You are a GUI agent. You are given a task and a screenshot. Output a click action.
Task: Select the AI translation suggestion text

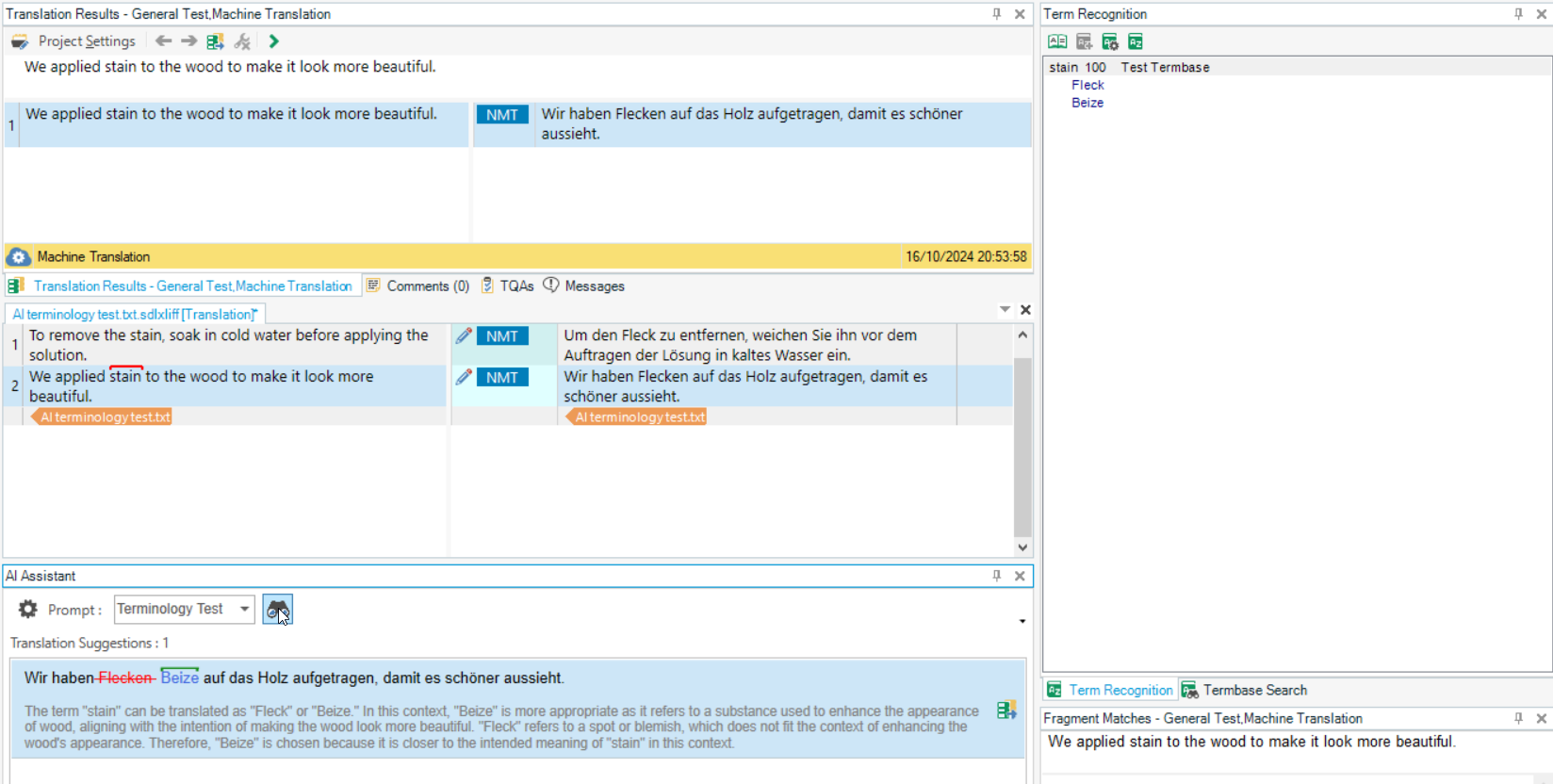tap(294, 678)
